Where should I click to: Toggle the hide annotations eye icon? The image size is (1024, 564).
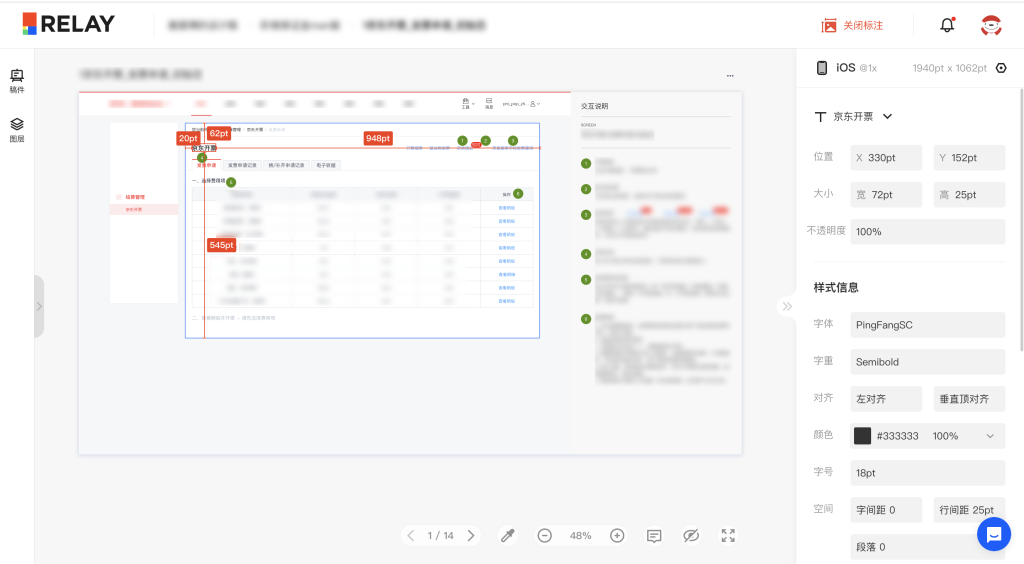coord(691,536)
